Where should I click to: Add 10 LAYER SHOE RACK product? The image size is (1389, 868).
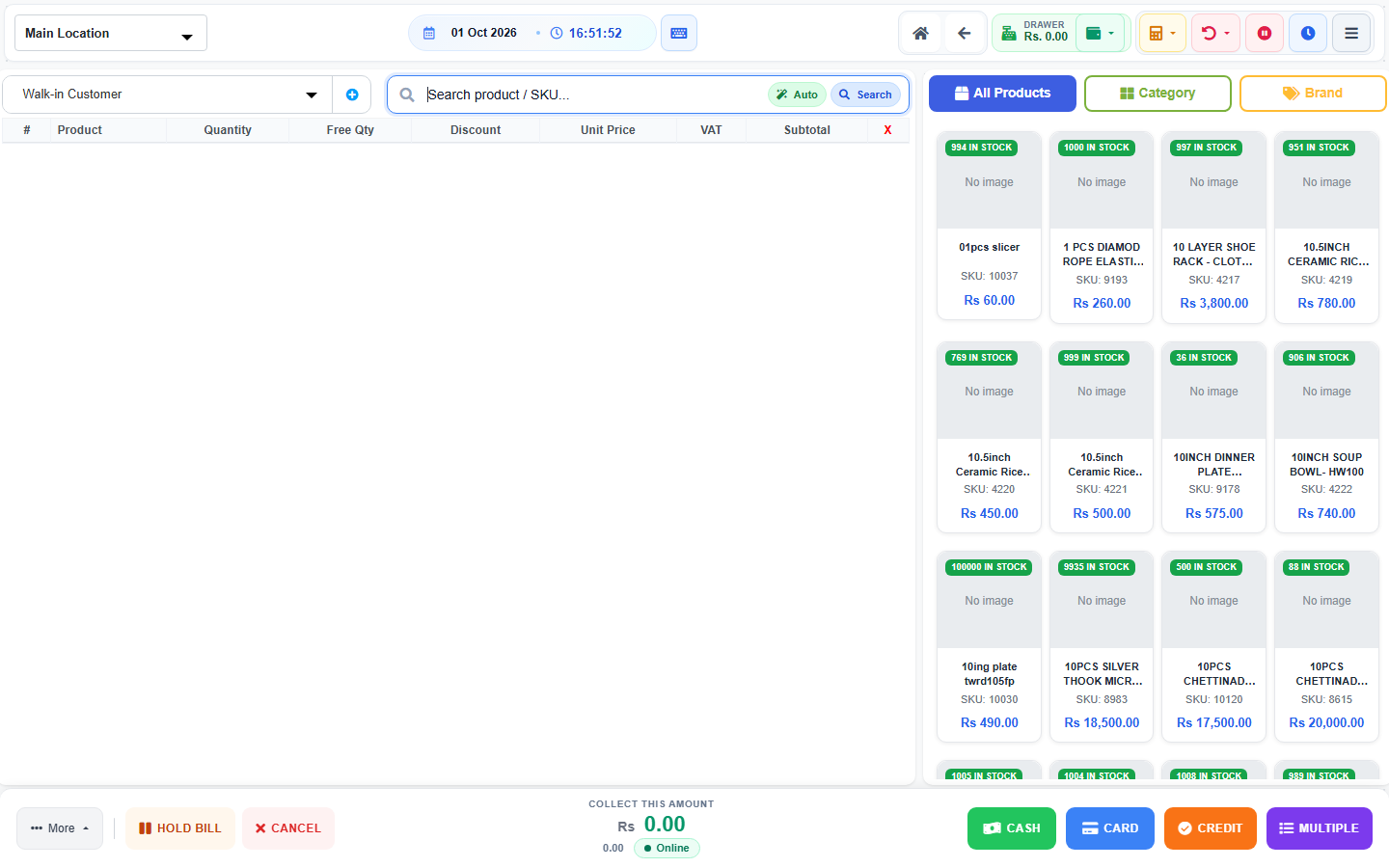pos(1214,226)
